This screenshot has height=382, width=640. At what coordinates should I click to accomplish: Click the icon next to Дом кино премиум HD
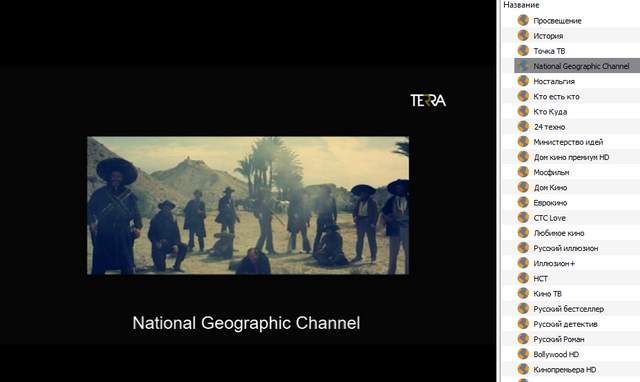pos(523,156)
